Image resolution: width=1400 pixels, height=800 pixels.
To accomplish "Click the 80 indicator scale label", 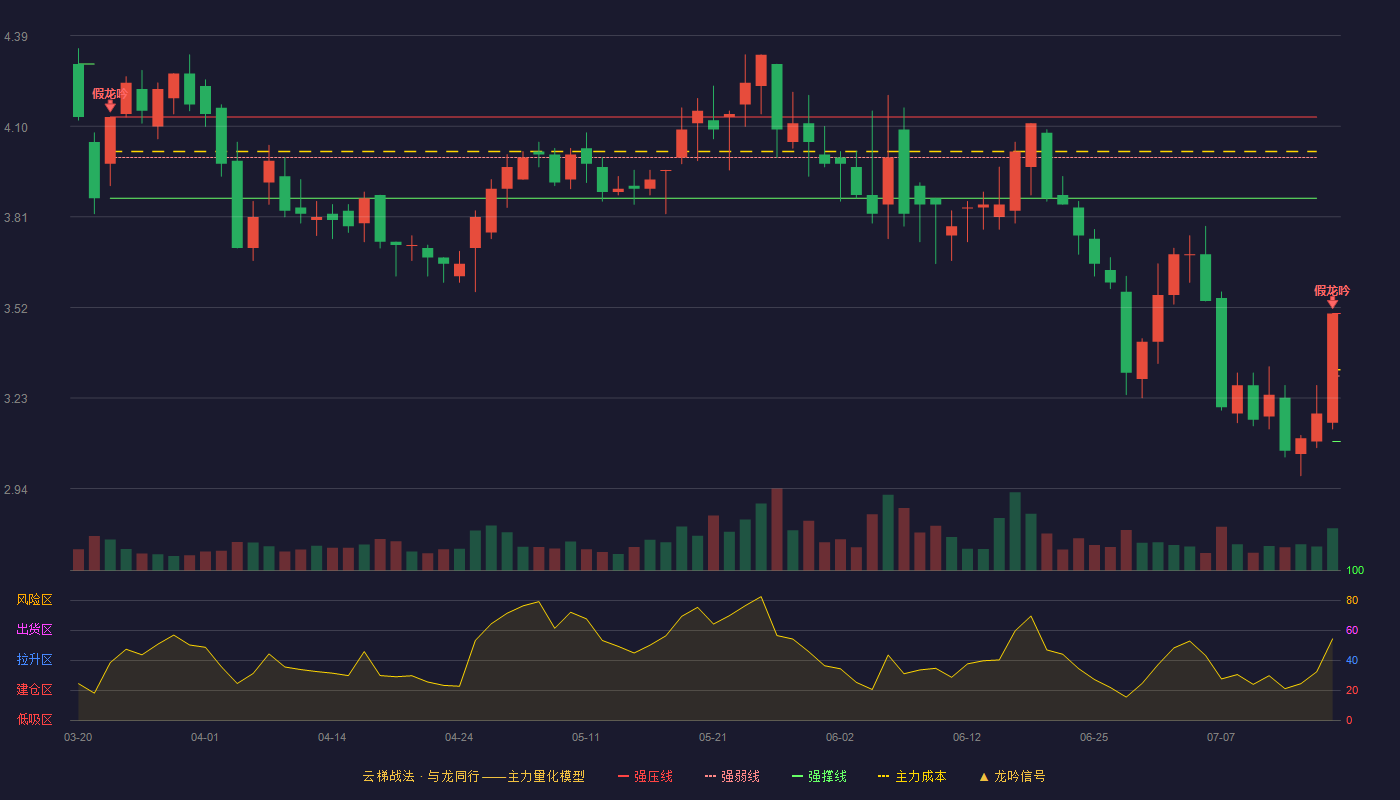I will tap(1352, 600).
